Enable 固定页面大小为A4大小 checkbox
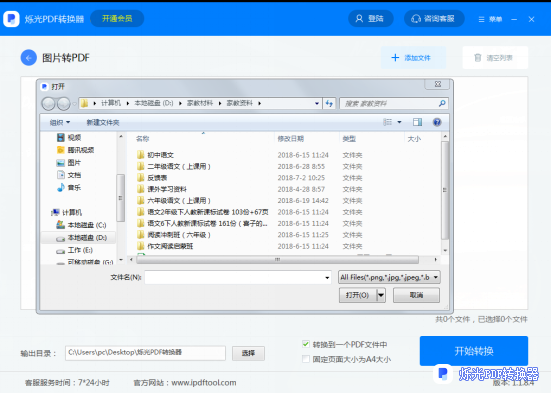 306,359
